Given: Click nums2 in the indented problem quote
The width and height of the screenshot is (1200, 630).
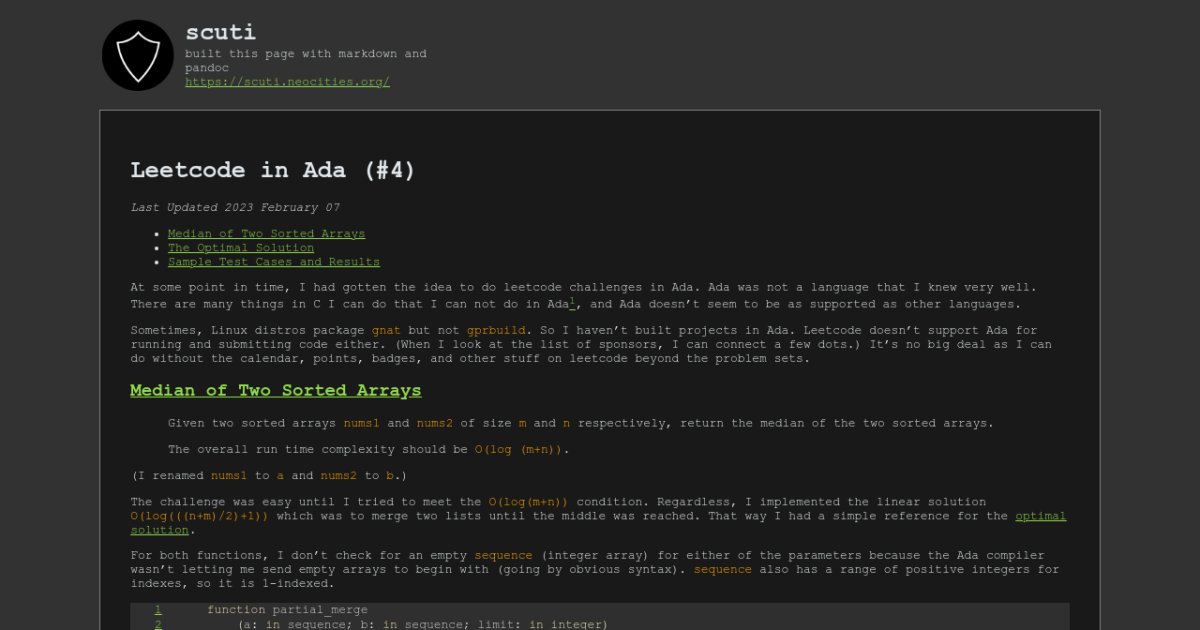Looking at the screenshot, I should click(x=436, y=424).
